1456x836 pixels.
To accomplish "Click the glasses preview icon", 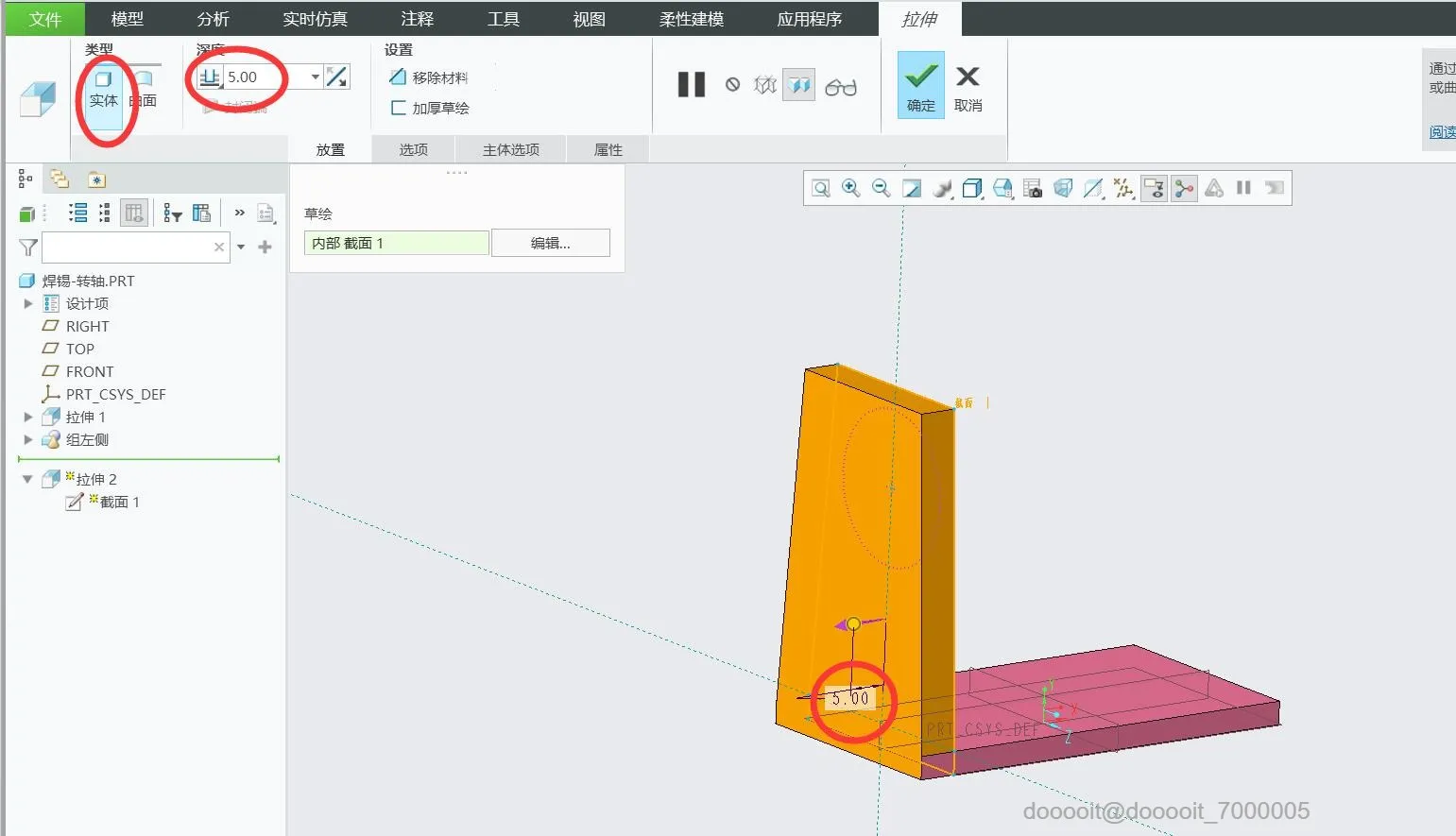I will tap(840, 87).
